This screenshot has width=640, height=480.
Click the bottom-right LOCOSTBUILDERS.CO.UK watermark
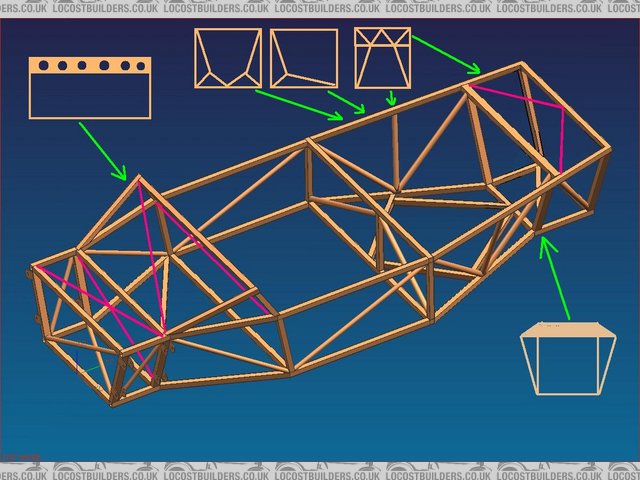point(580,469)
